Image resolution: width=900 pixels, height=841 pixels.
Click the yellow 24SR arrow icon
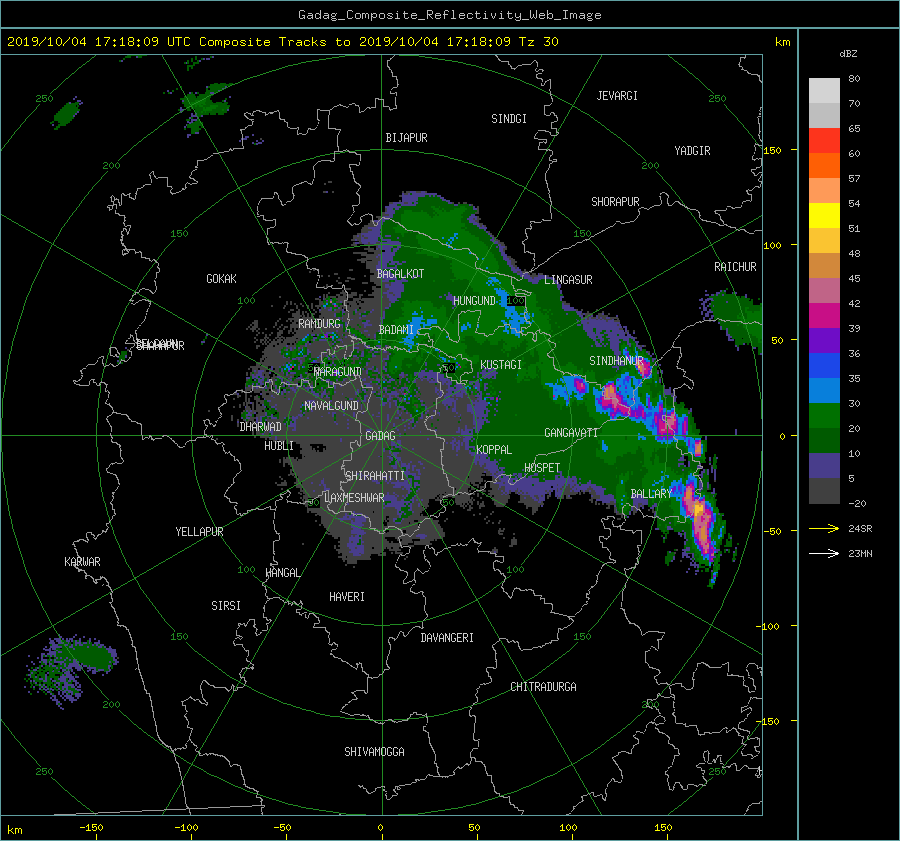(824, 528)
